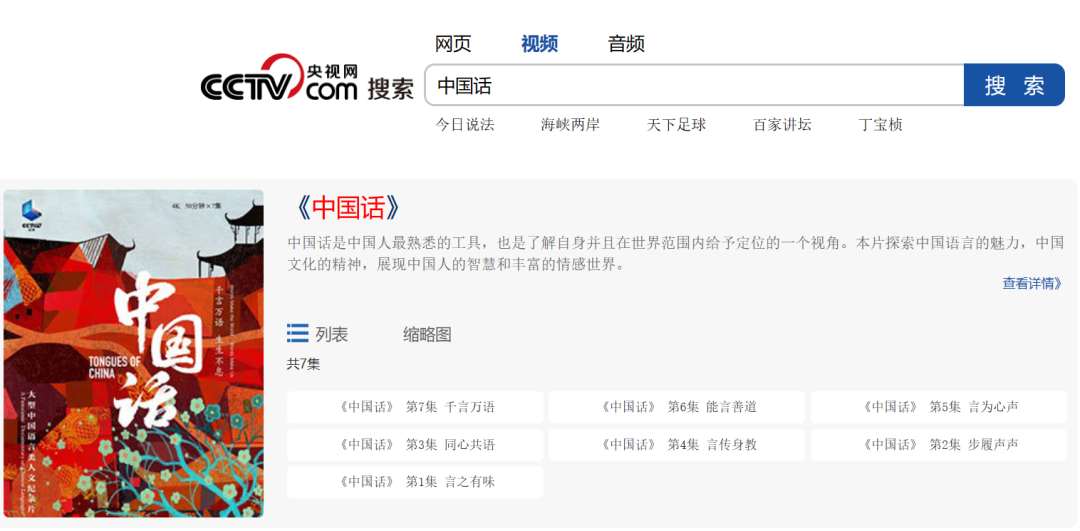Expand 查看详情 for full description
The height and width of the screenshot is (531, 1080).
1032,284
